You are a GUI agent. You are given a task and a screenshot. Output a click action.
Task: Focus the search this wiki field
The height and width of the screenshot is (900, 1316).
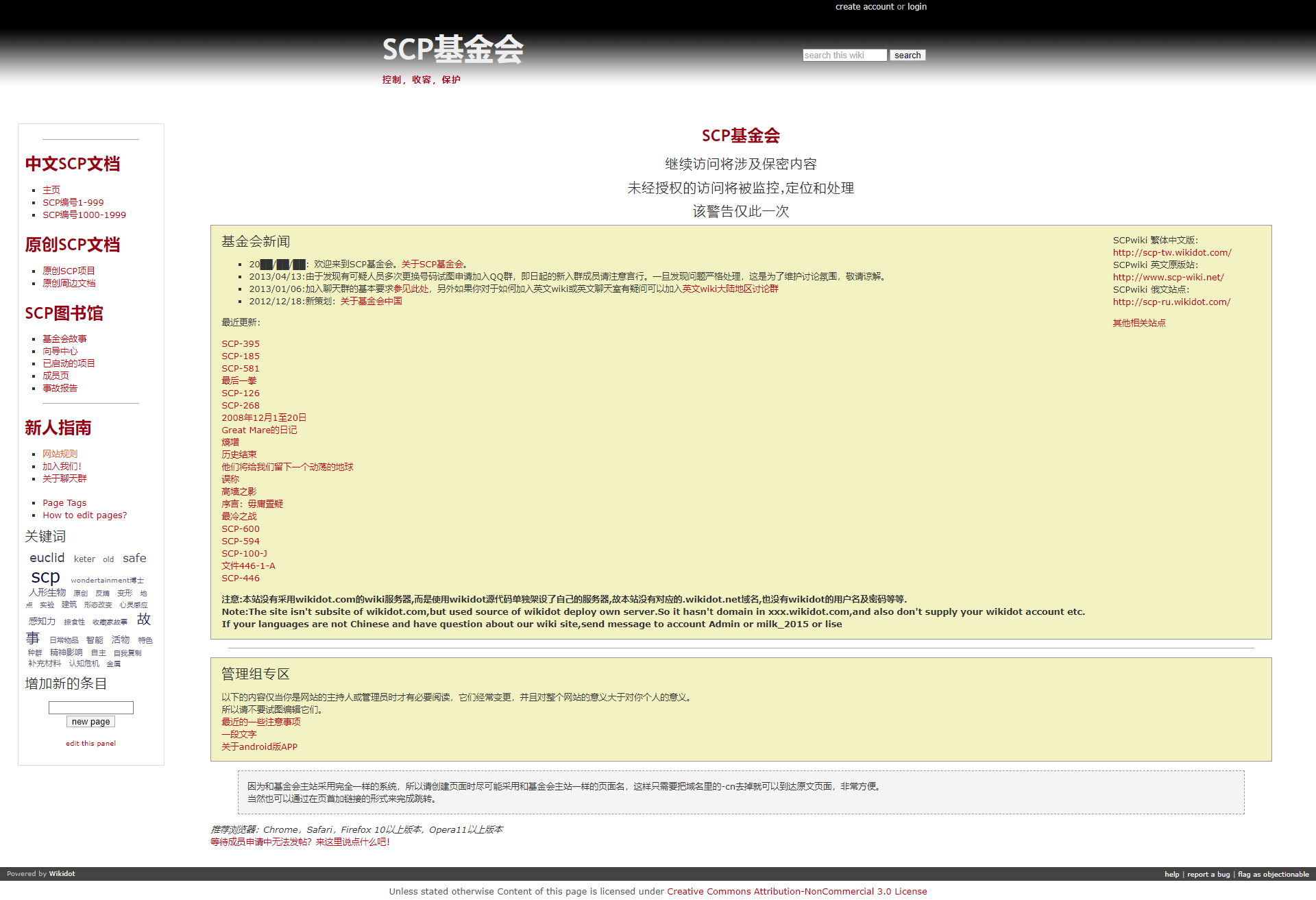coord(844,56)
